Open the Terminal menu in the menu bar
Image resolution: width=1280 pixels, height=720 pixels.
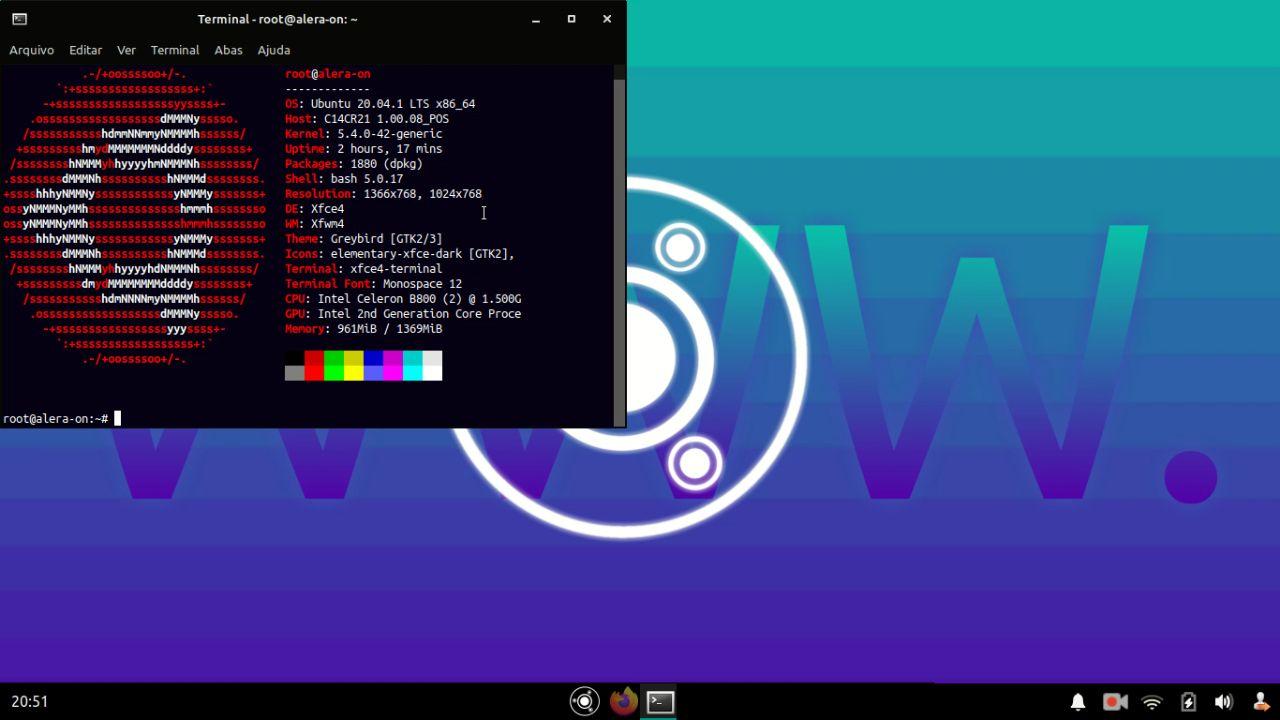174,50
